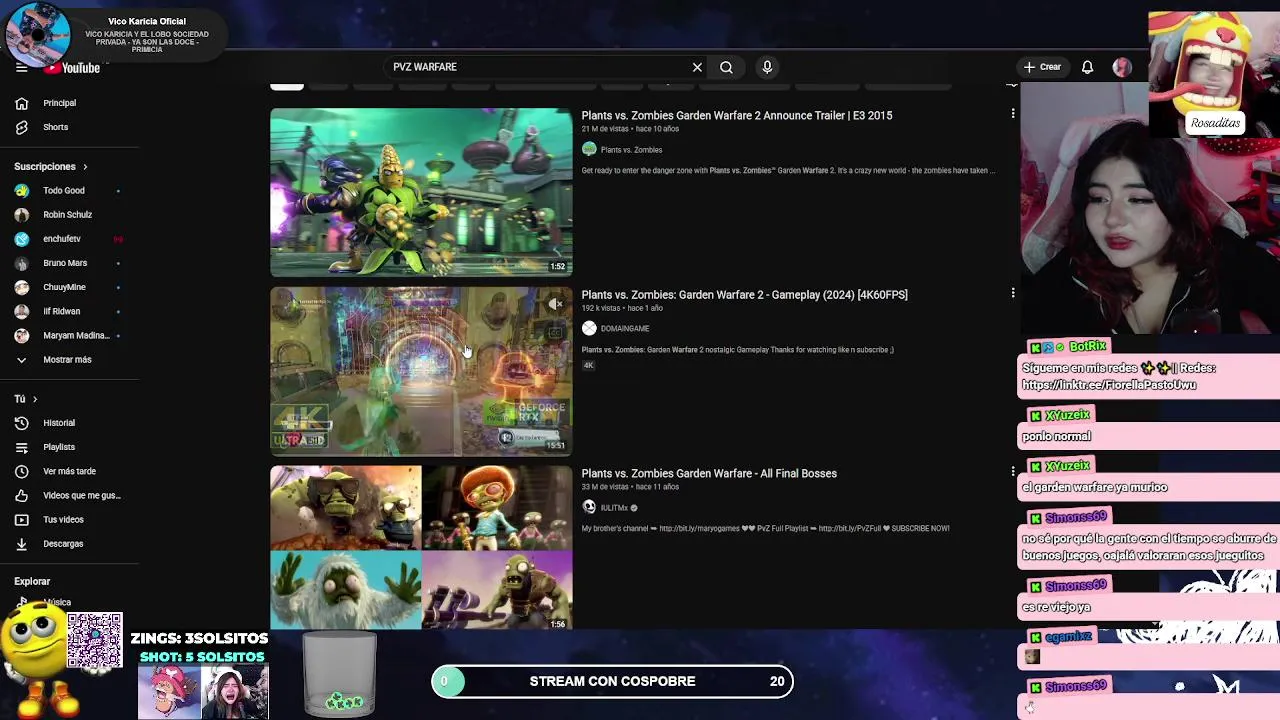Viewport: 1280px width, 720px height.
Task: Open the IULITMx channel link
Action: pyautogui.click(x=614, y=507)
